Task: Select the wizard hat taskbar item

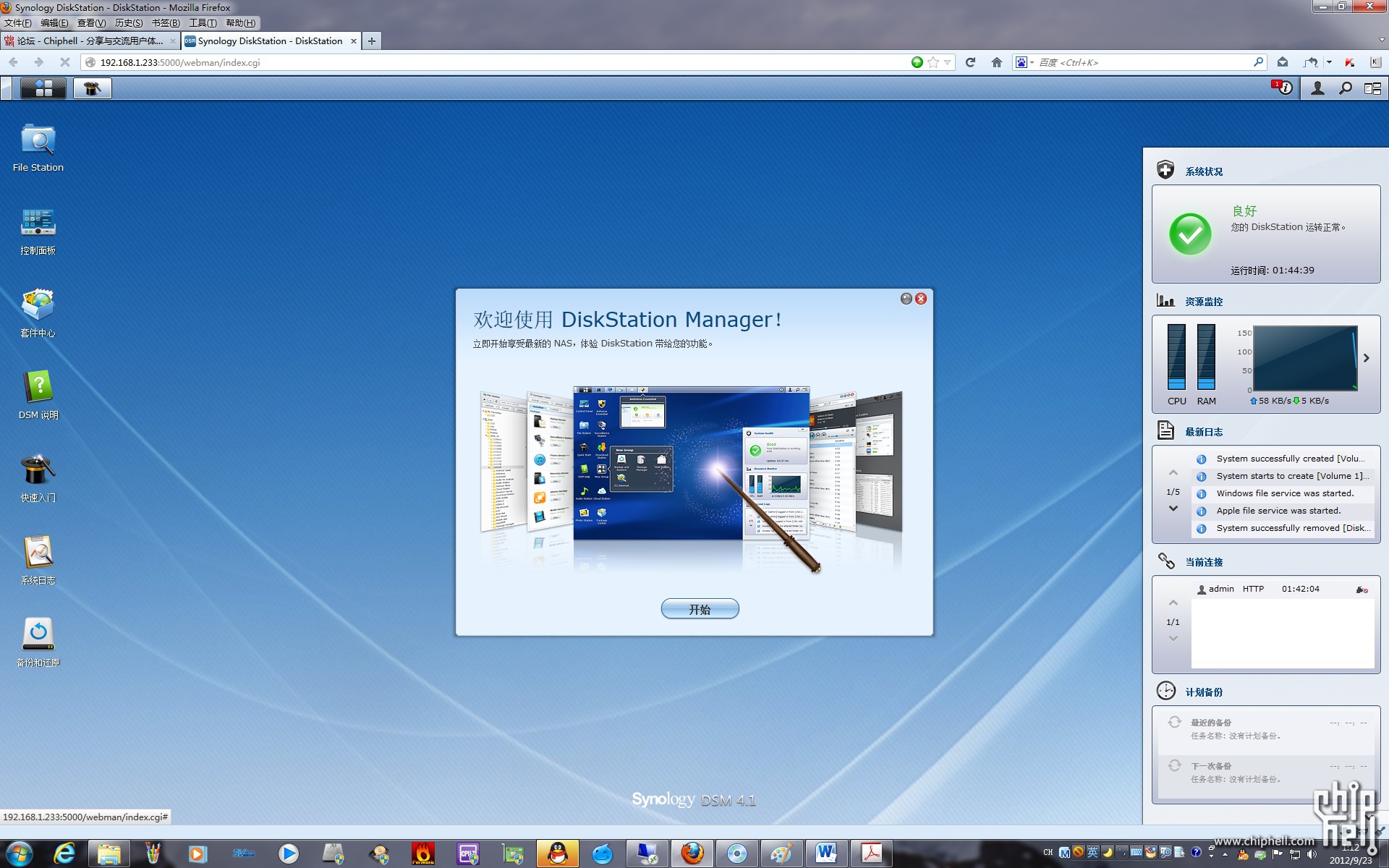Action: point(92,88)
